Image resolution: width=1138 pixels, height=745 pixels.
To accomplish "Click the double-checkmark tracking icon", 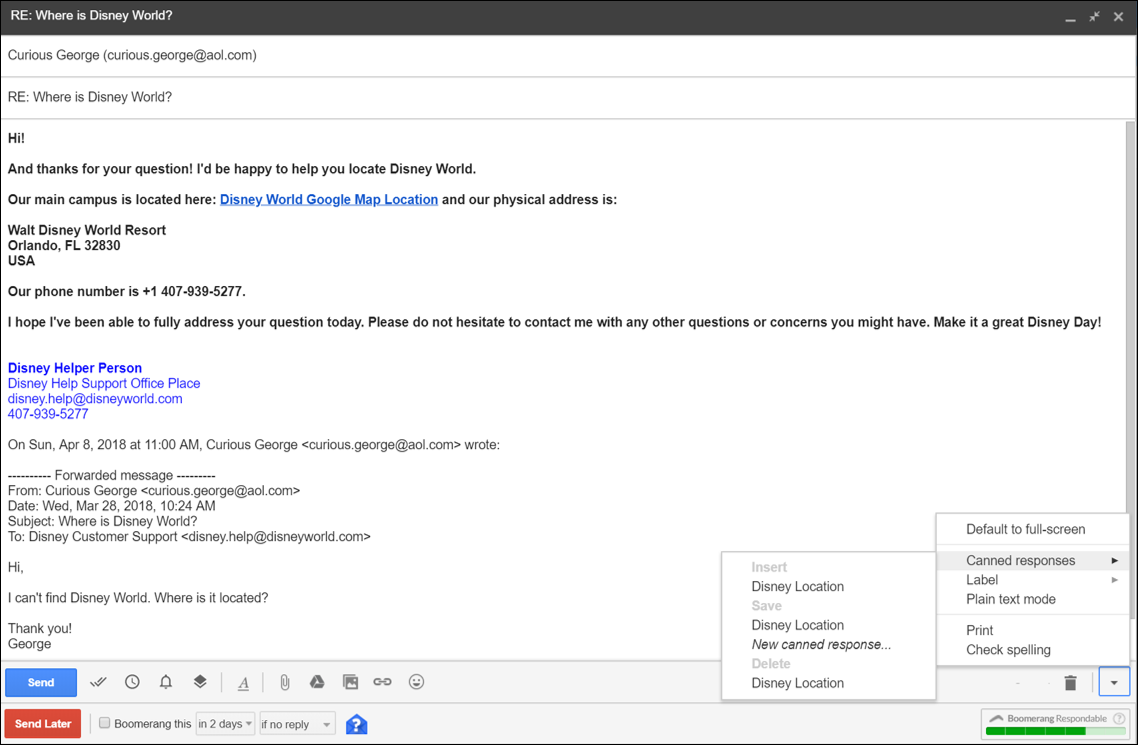I will 98,682.
